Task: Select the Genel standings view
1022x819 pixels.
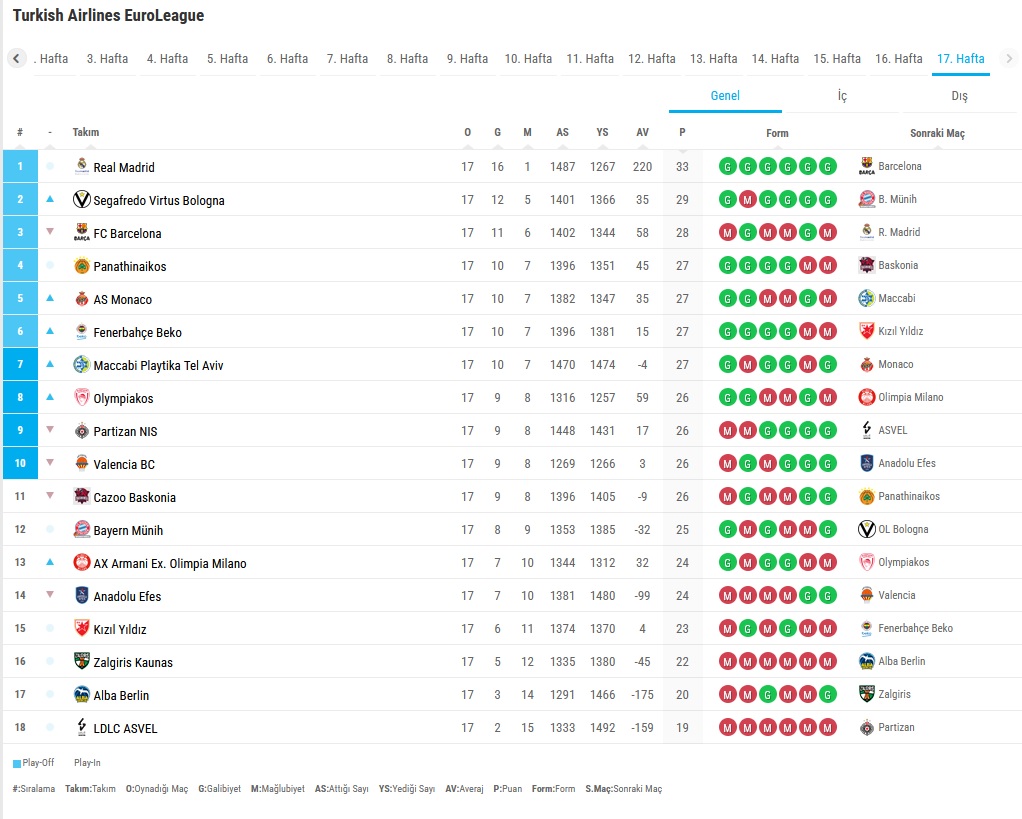Action: point(725,96)
